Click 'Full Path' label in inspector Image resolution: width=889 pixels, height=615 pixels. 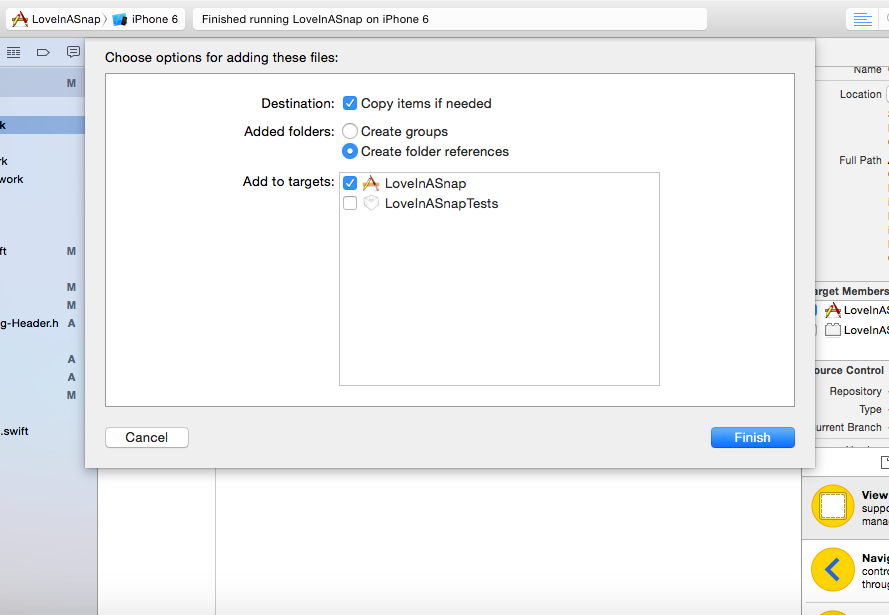(x=860, y=160)
